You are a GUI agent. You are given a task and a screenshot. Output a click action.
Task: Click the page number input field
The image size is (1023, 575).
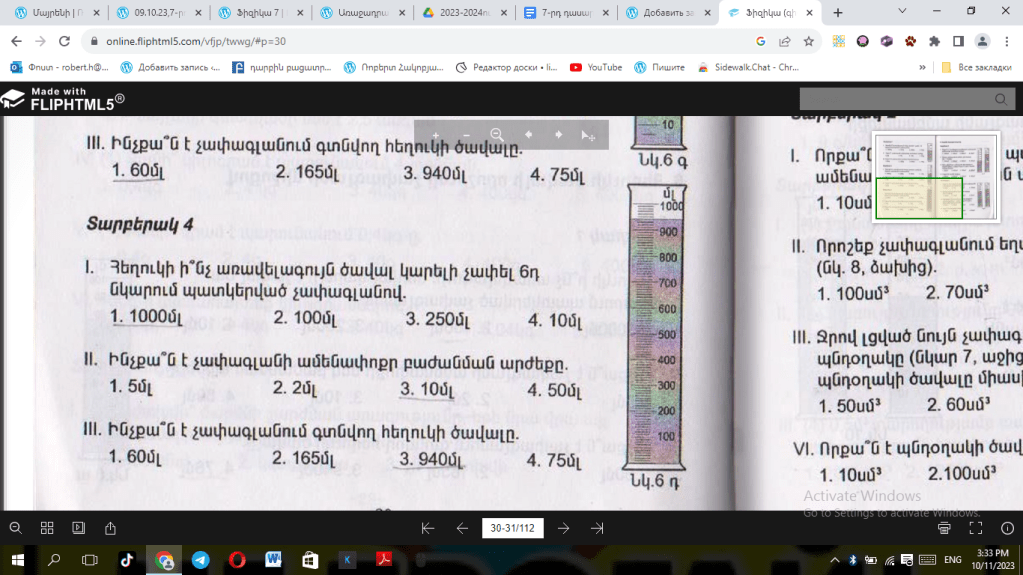[x=512, y=528]
